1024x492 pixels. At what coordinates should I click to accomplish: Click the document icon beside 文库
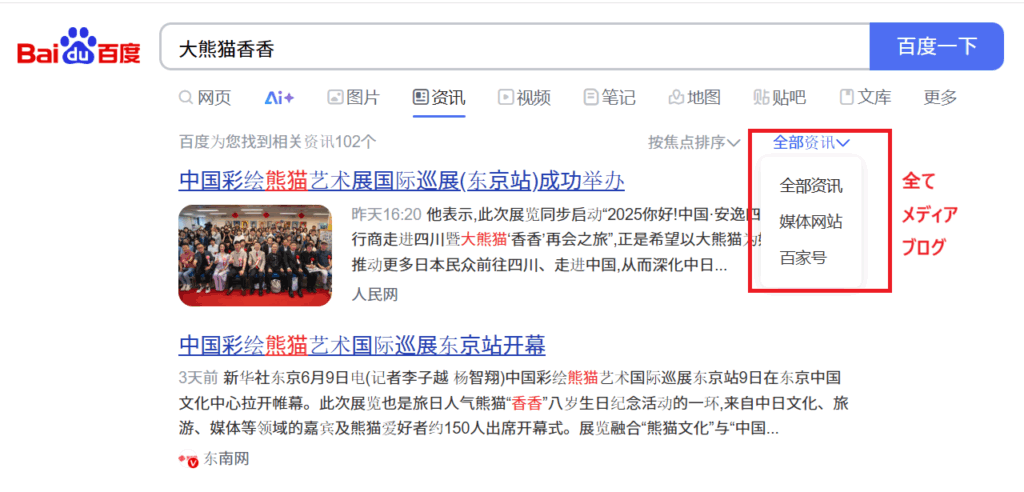pyautogui.click(x=846, y=98)
